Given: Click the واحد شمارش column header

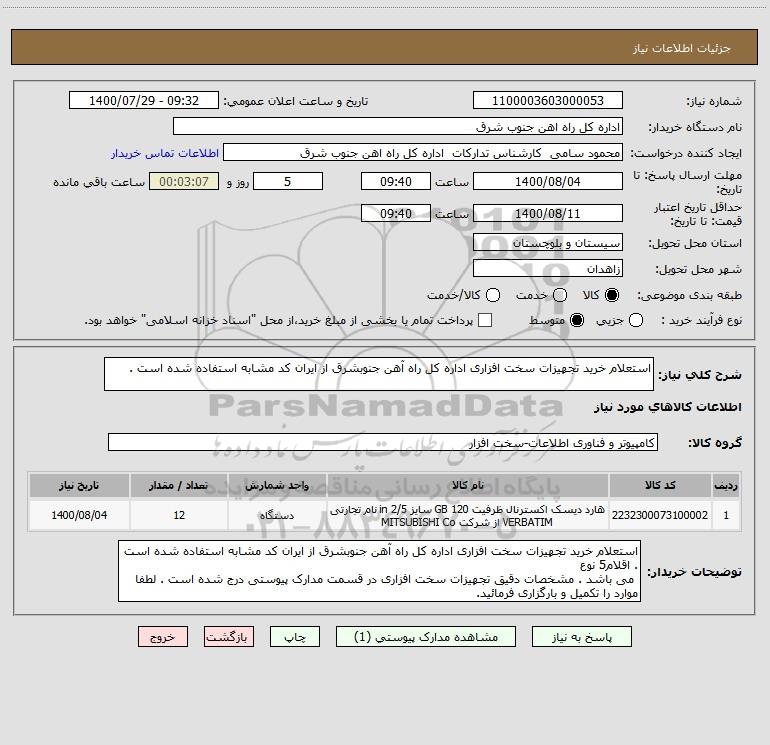Looking at the screenshot, I should point(277,485).
